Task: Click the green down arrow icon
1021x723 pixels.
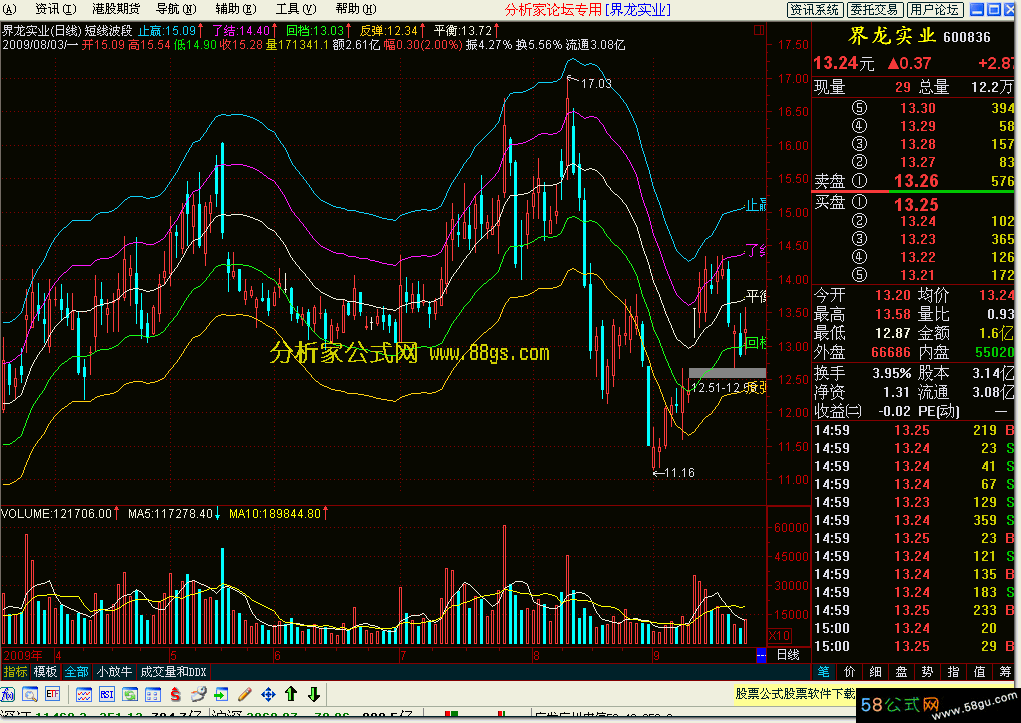Action: tap(314, 694)
